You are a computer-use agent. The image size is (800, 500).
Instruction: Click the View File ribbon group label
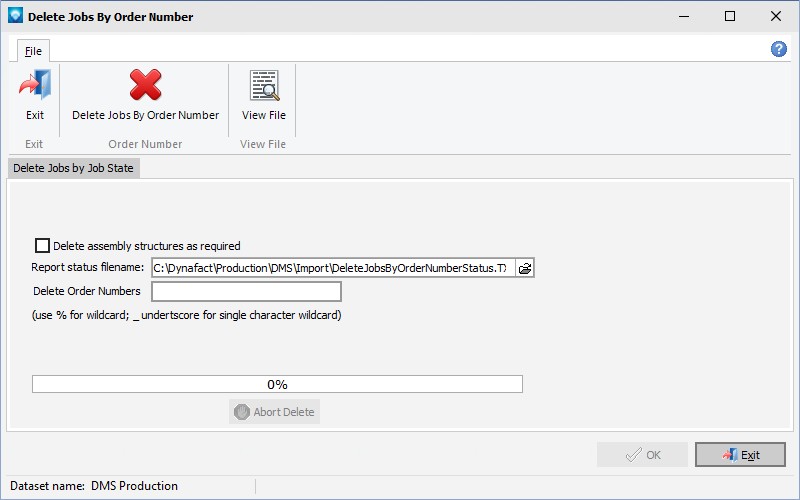(x=263, y=144)
